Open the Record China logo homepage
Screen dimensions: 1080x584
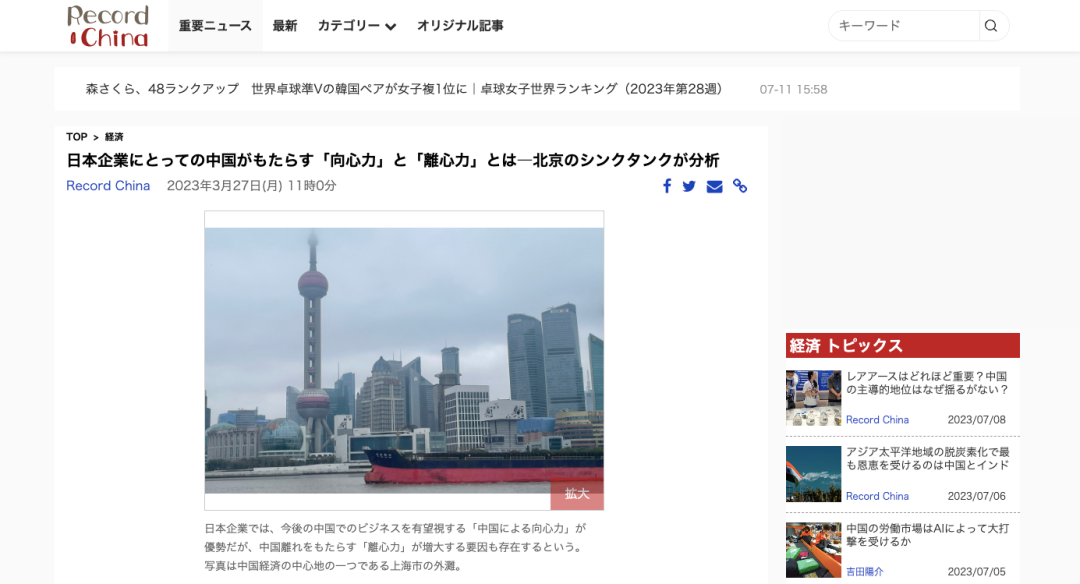click(108, 25)
